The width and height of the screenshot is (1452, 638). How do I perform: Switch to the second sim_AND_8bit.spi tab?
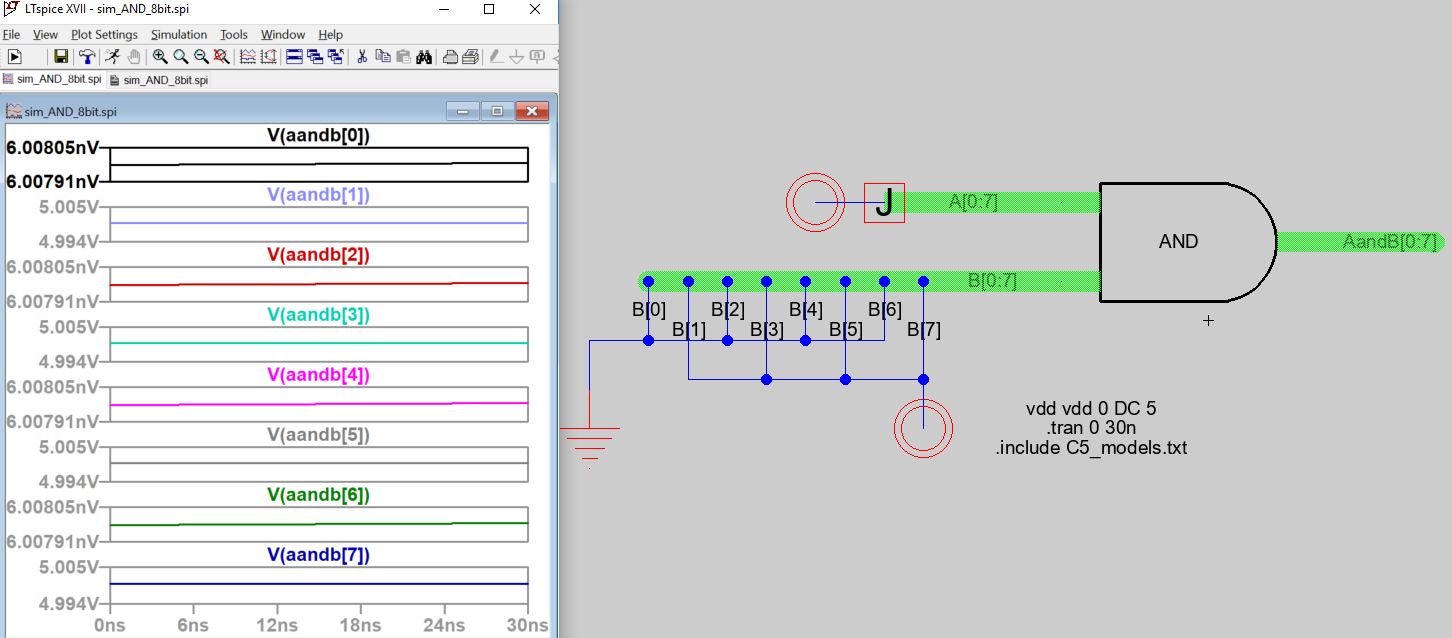click(159, 80)
